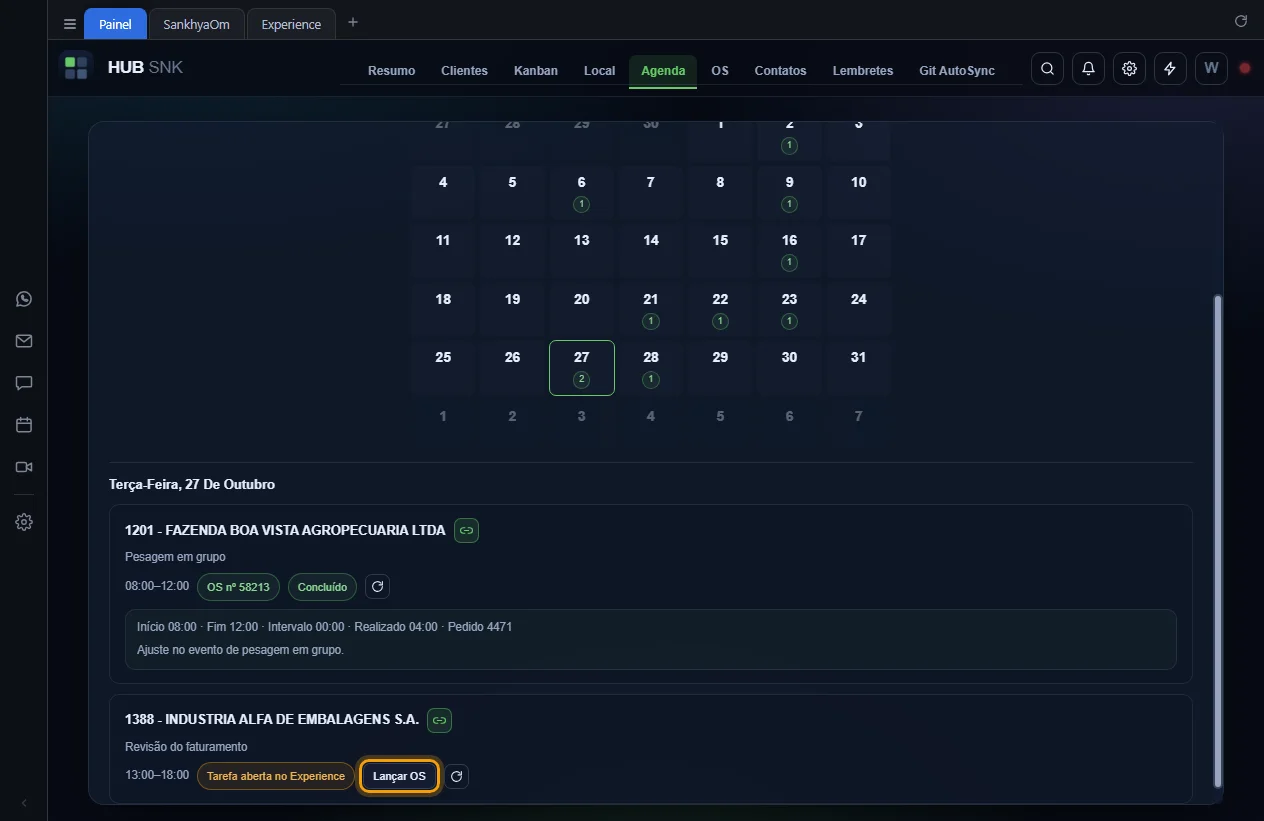Image resolution: width=1264 pixels, height=821 pixels.
Task: Open the Git AutoSync menu item
Action: (x=957, y=71)
